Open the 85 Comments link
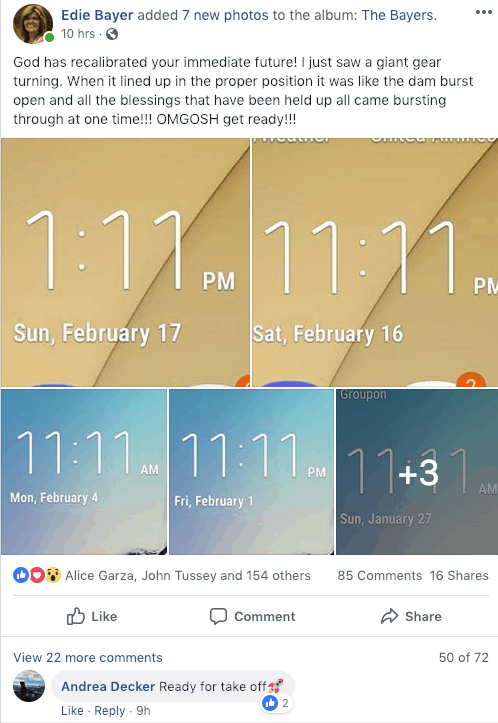 tap(379, 575)
